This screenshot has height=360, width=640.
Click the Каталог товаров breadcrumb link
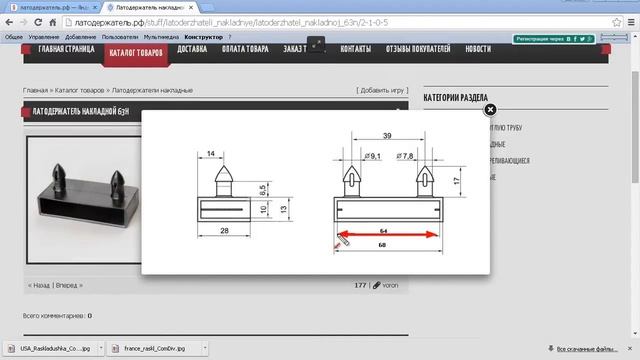tap(80, 90)
